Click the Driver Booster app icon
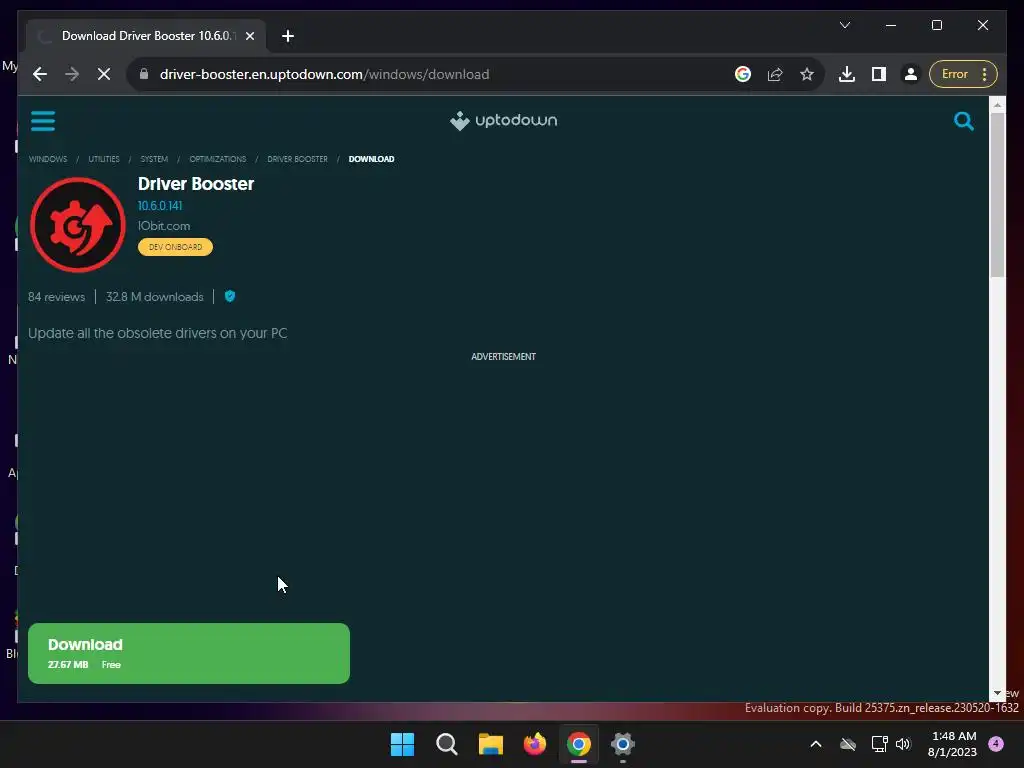The image size is (1024, 768). (78, 225)
